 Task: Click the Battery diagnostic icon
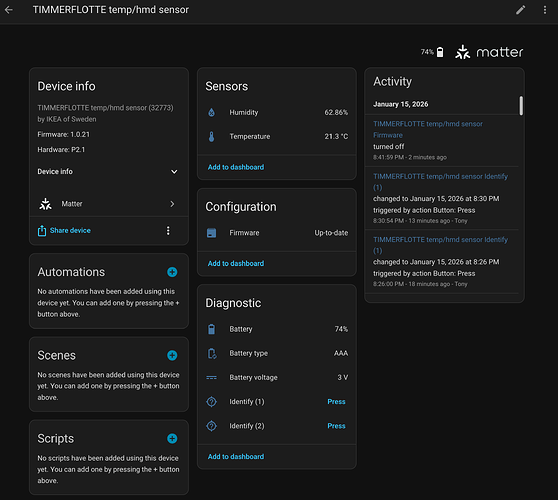[211, 329]
